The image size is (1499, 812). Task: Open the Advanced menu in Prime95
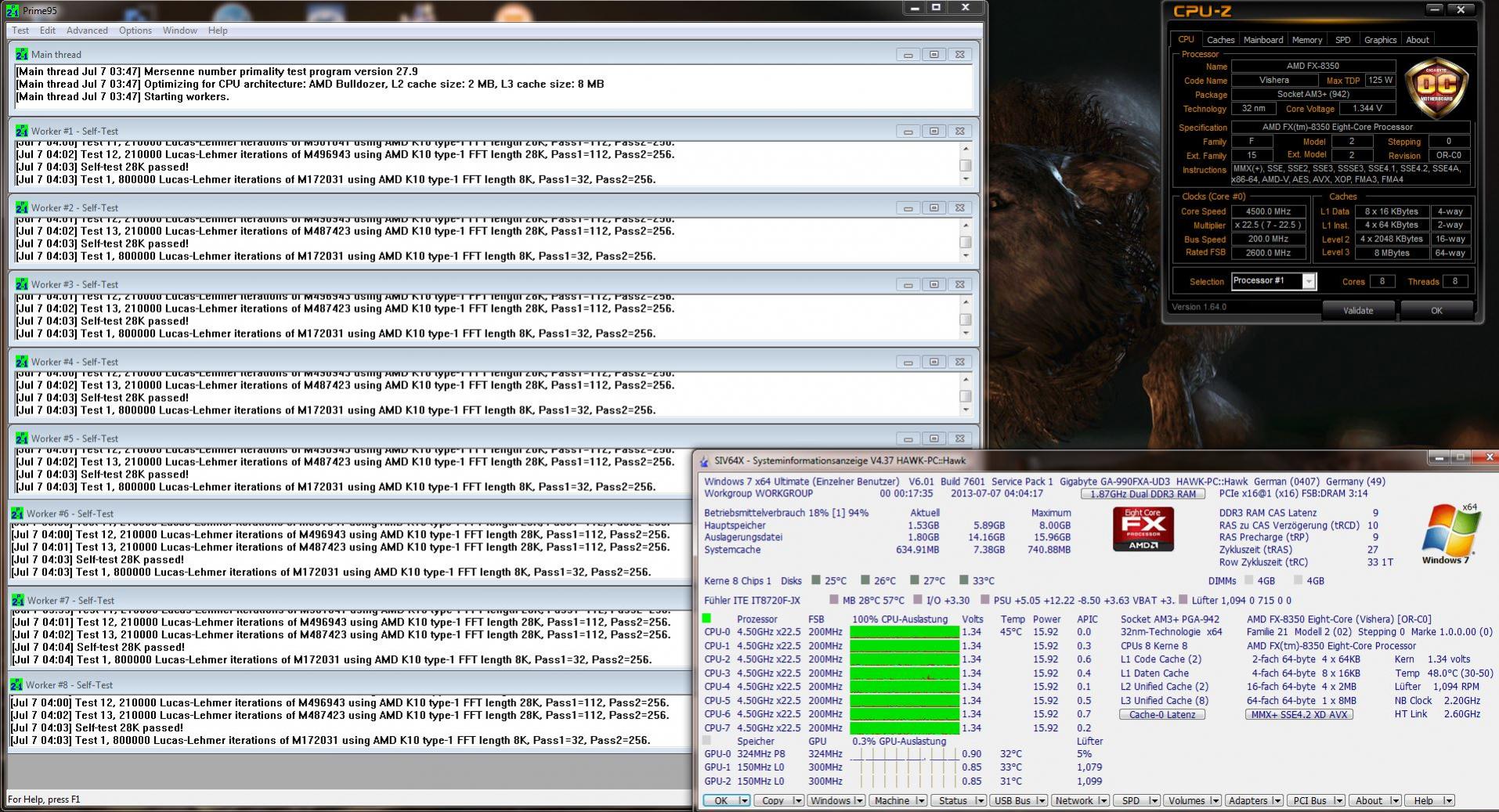[x=87, y=31]
